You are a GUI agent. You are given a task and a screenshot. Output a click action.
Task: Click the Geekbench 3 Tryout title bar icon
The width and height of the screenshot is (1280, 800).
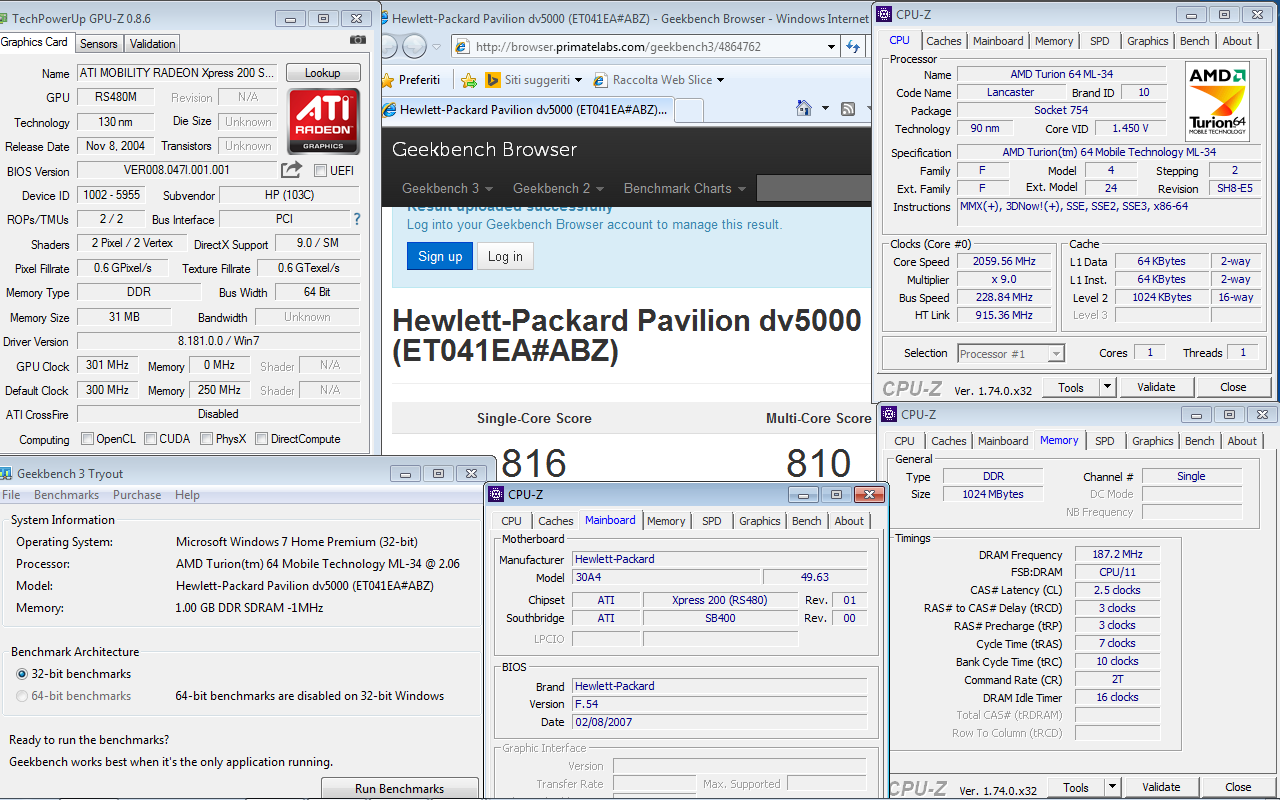click(8, 473)
